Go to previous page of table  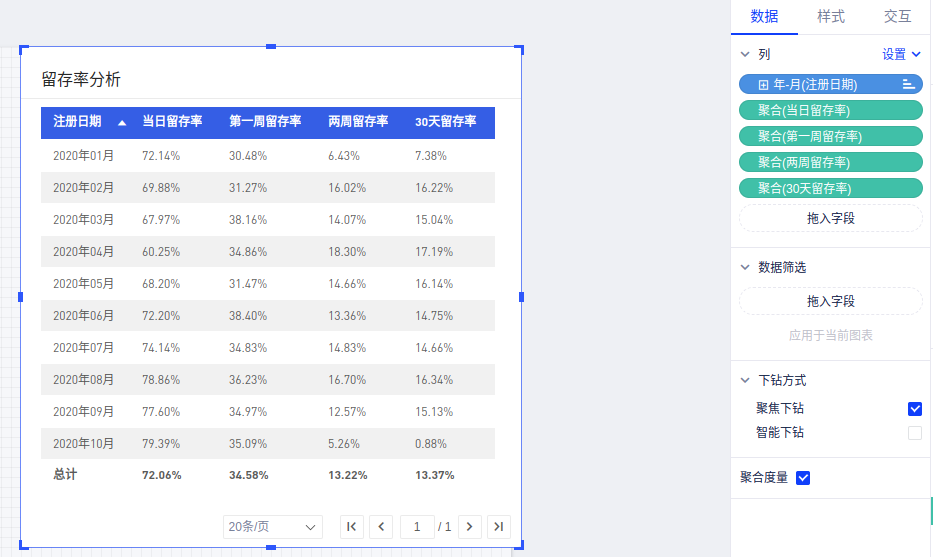(x=381, y=527)
